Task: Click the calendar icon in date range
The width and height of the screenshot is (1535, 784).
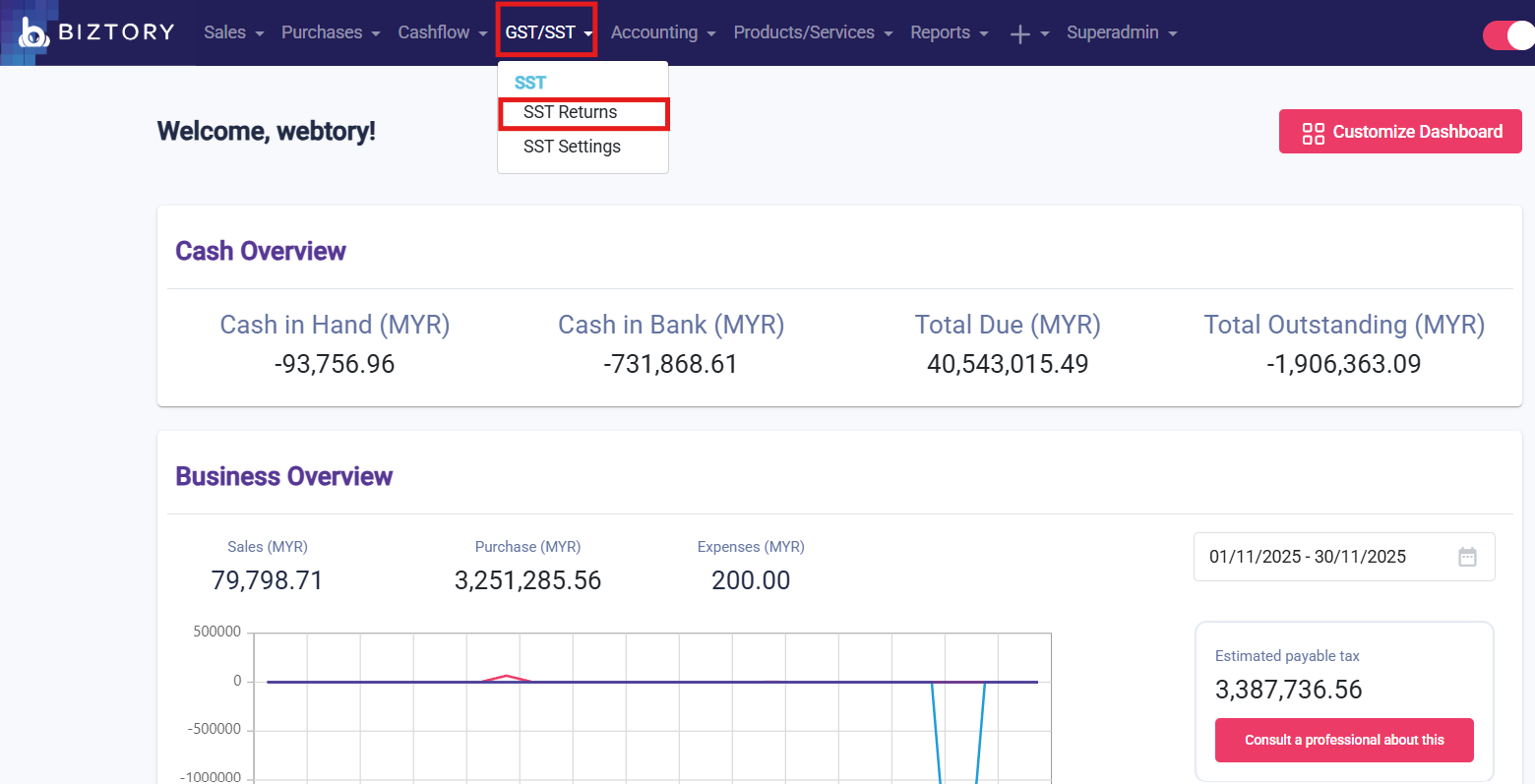Action: click(1467, 557)
